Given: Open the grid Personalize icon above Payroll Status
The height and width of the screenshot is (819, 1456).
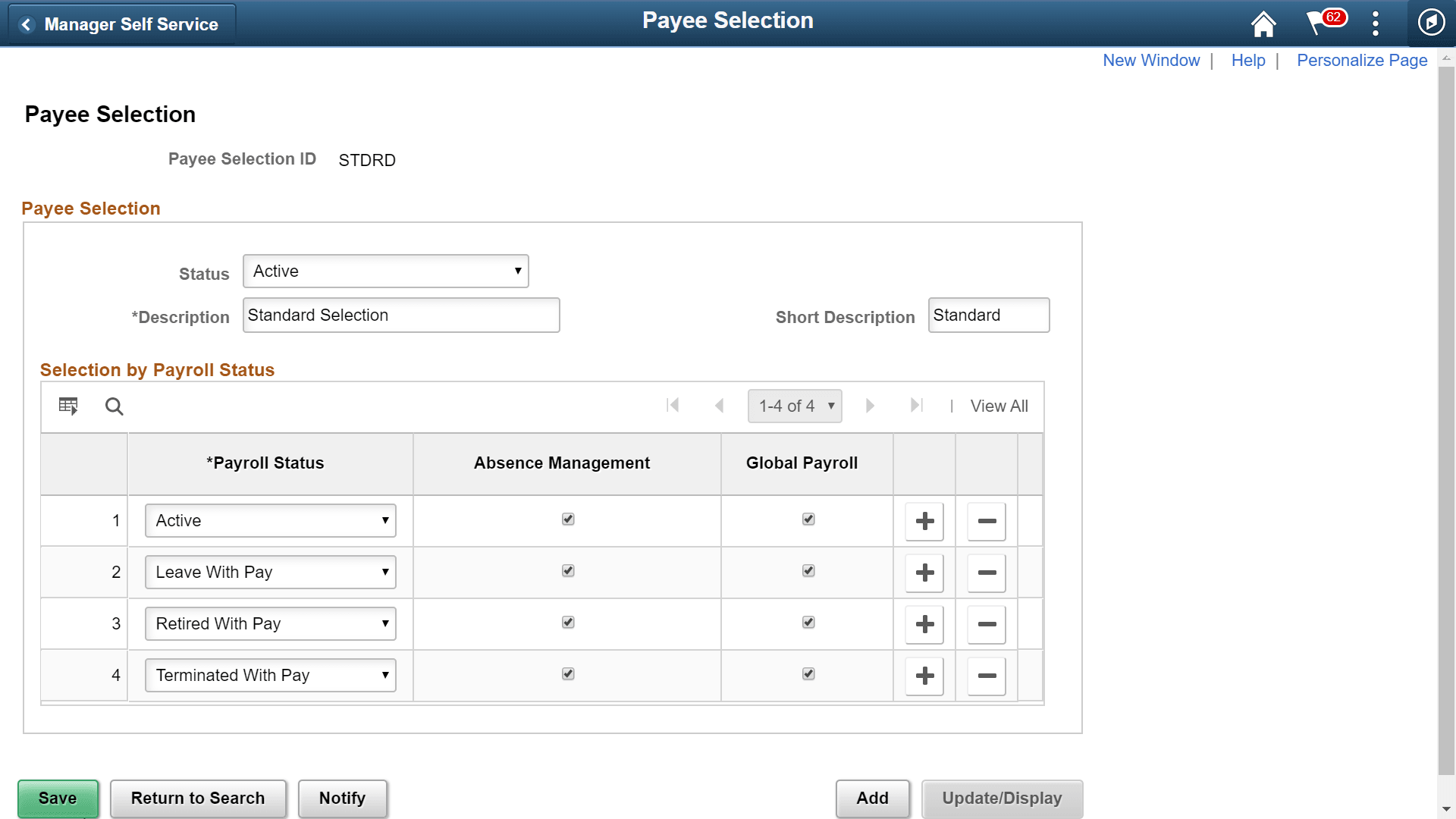Looking at the screenshot, I should click(67, 406).
